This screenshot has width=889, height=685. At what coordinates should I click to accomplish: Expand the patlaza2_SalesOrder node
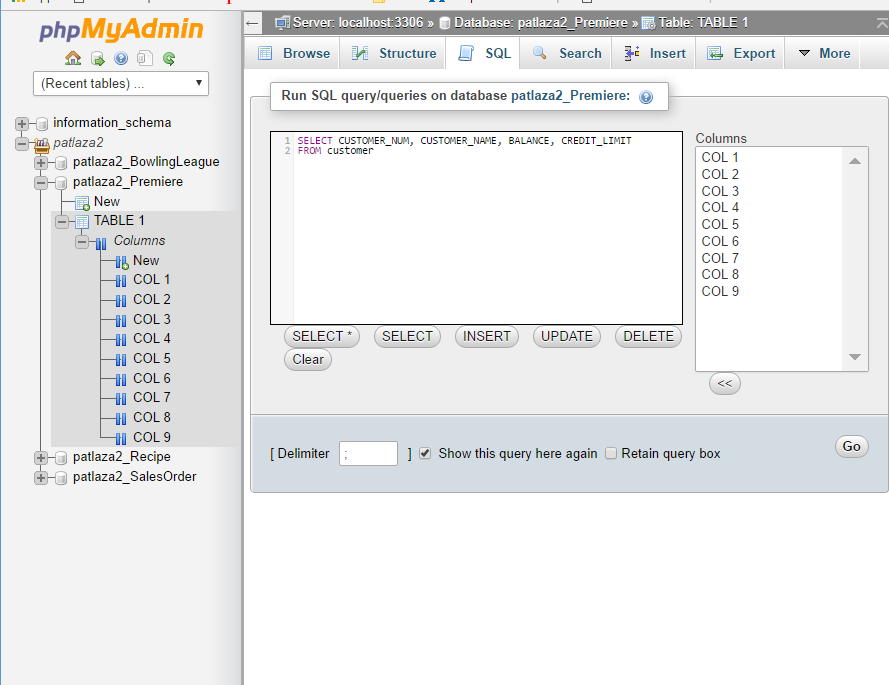click(x=41, y=477)
